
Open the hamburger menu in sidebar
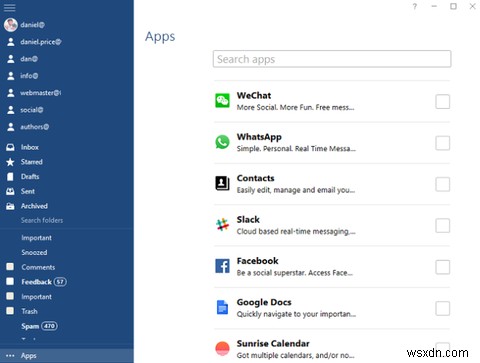coord(10,7)
